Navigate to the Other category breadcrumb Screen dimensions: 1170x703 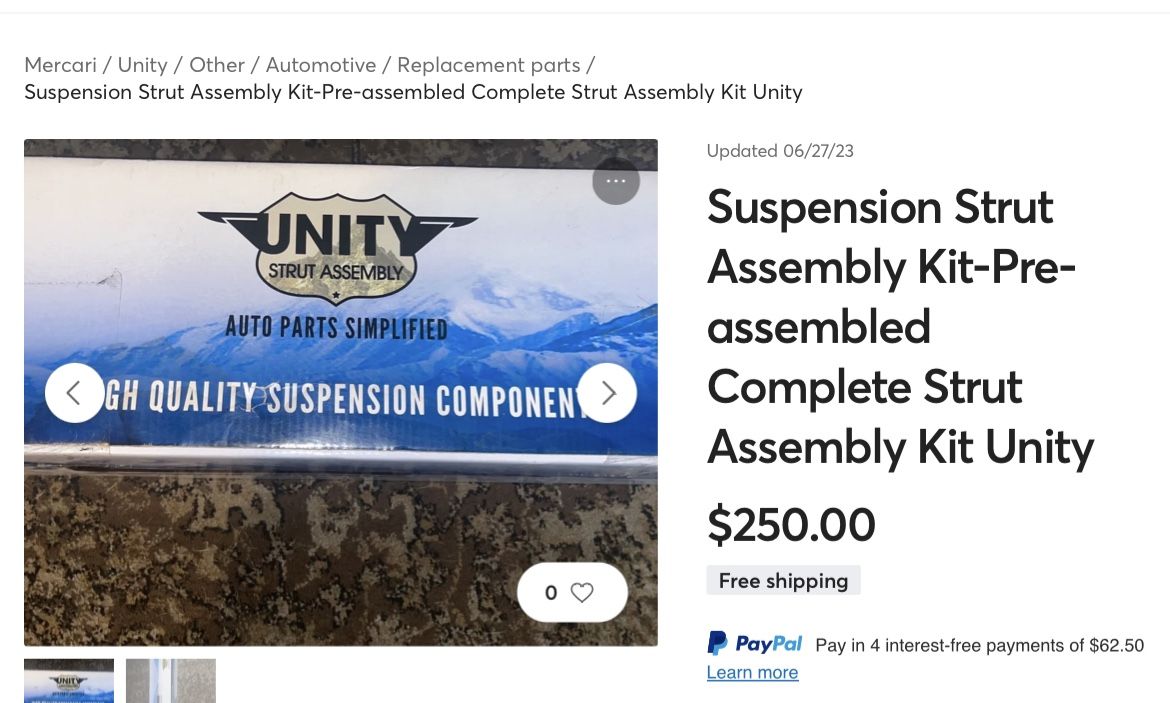[x=216, y=65]
